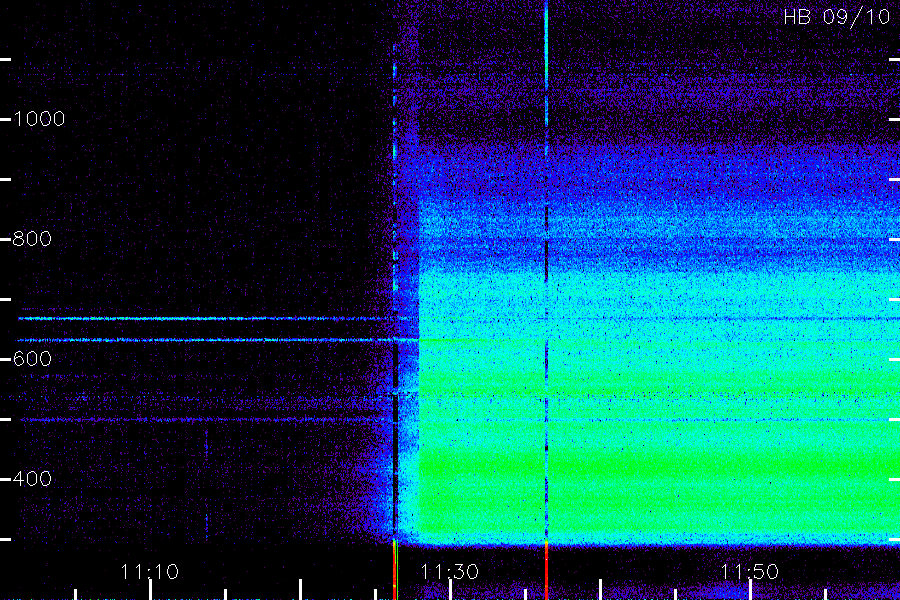Screen dimensions: 900x600
Task: Click the 600 frequency axis label
Action: tap(32, 359)
